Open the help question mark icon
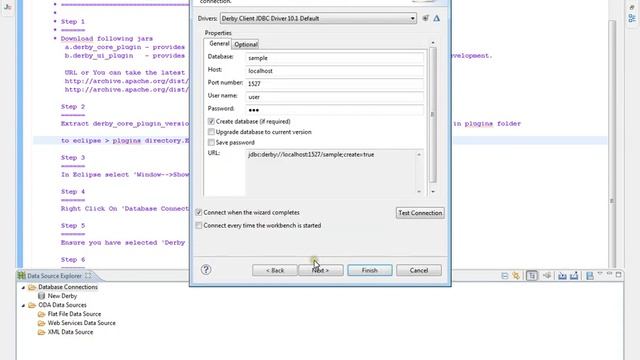 pos(206,269)
